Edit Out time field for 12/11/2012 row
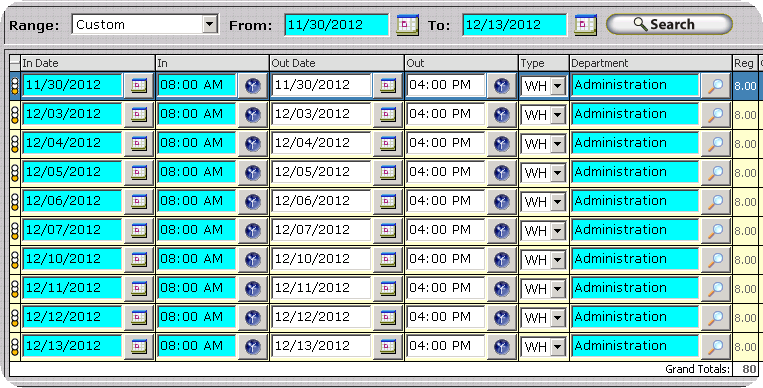 [x=446, y=289]
